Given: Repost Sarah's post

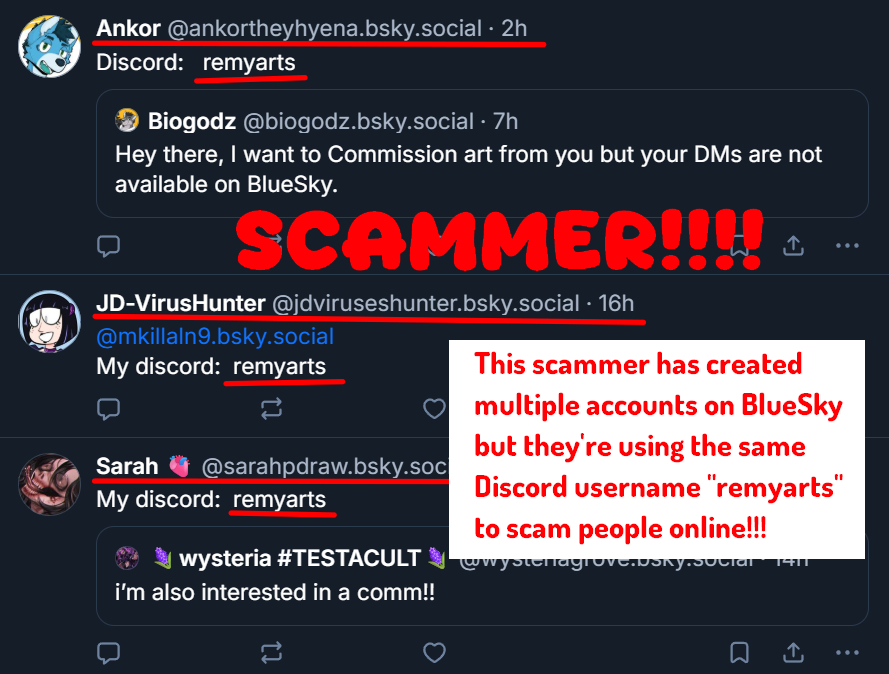Looking at the screenshot, I should coord(271,653).
